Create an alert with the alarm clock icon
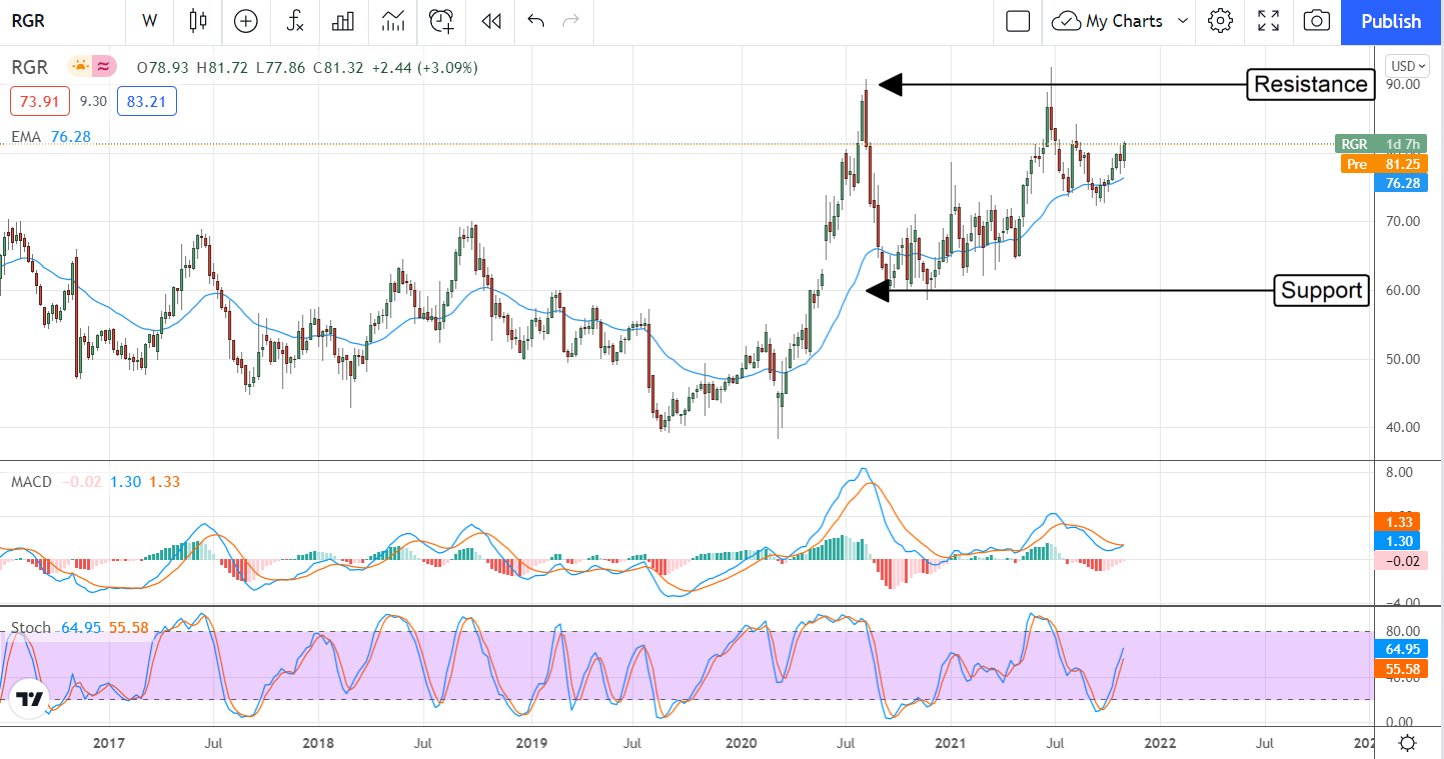This screenshot has height=759, width=1444. (x=441, y=21)
